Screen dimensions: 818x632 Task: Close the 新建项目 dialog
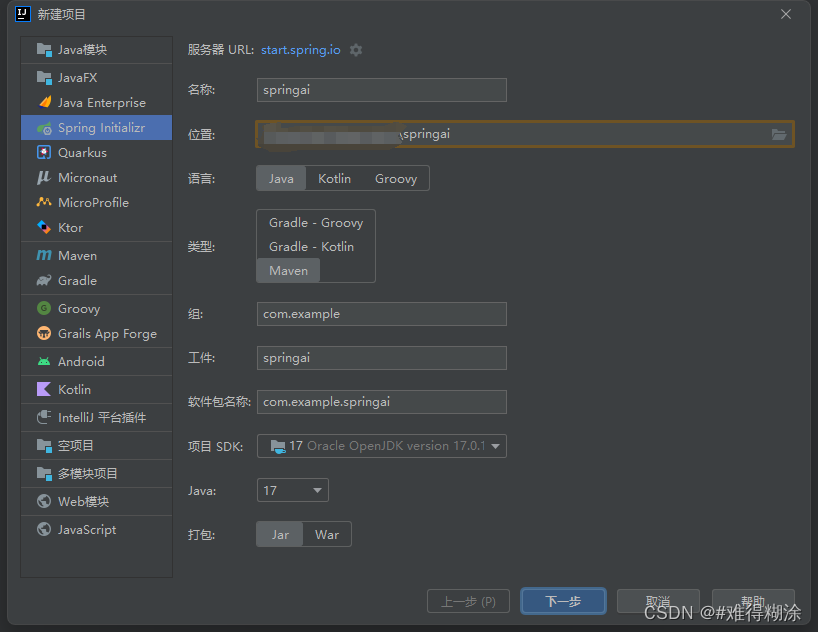(x=786, y=14)
